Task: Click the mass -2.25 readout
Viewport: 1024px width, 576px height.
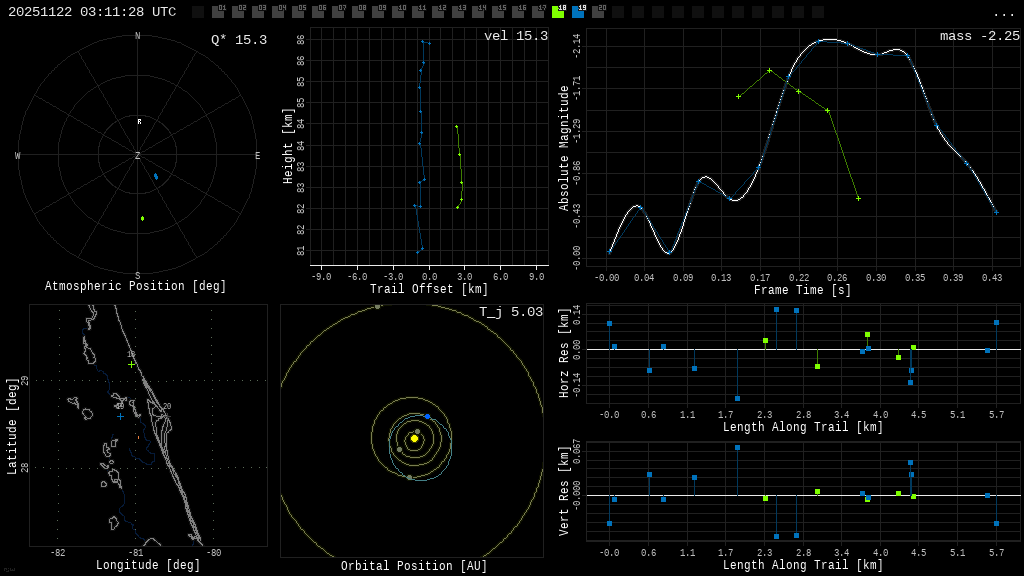Action: coord(979,36)
